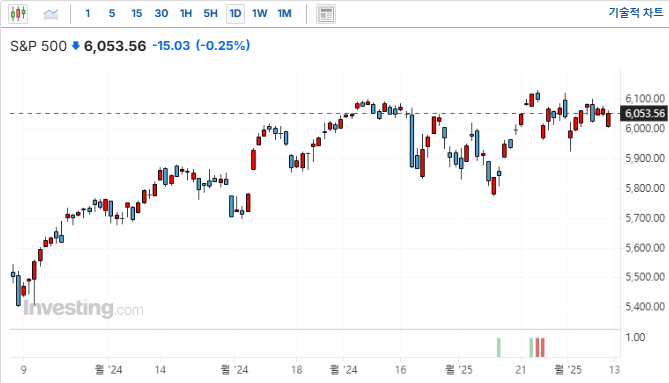The image size is (669, 383).
Task: Click the price 6,053.56 in header
Action: click(115, 46)
